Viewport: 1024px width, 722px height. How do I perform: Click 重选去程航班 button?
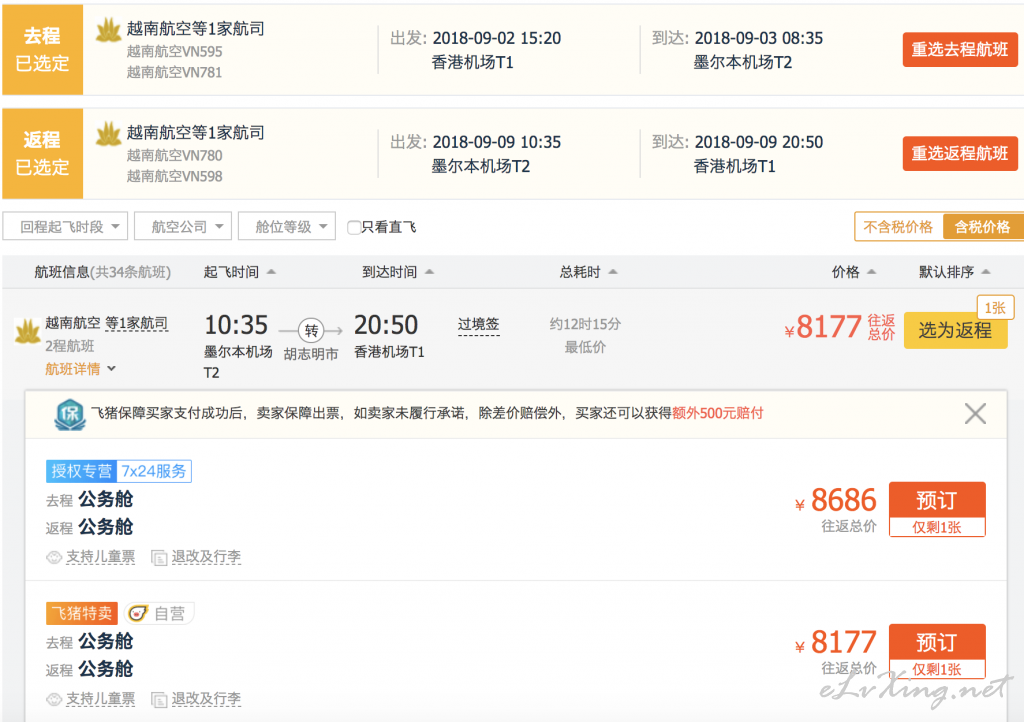pos(959,50)
